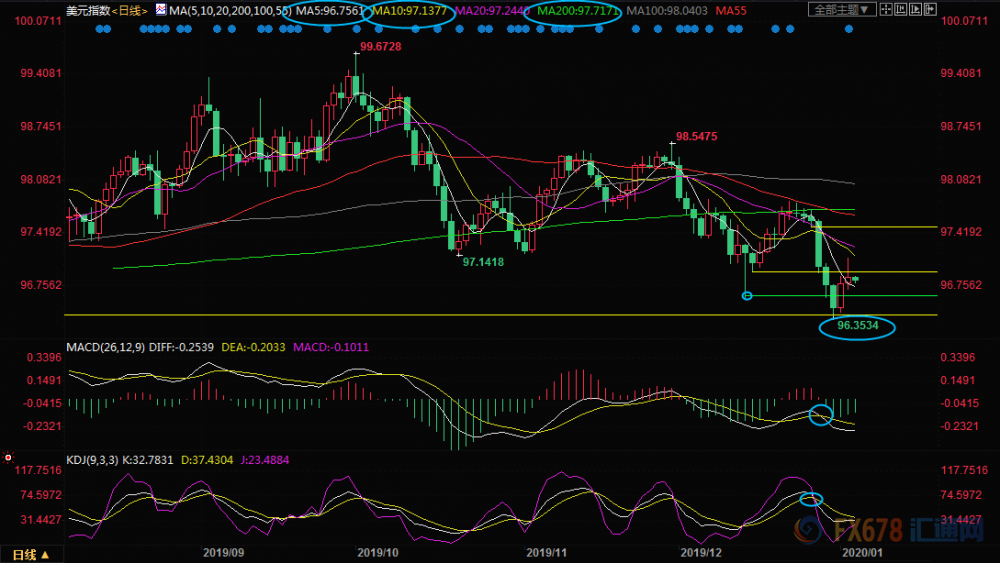1000x563 pixels.
Task: Click the MA10:97.1377 value
Action: click(409, 11)
